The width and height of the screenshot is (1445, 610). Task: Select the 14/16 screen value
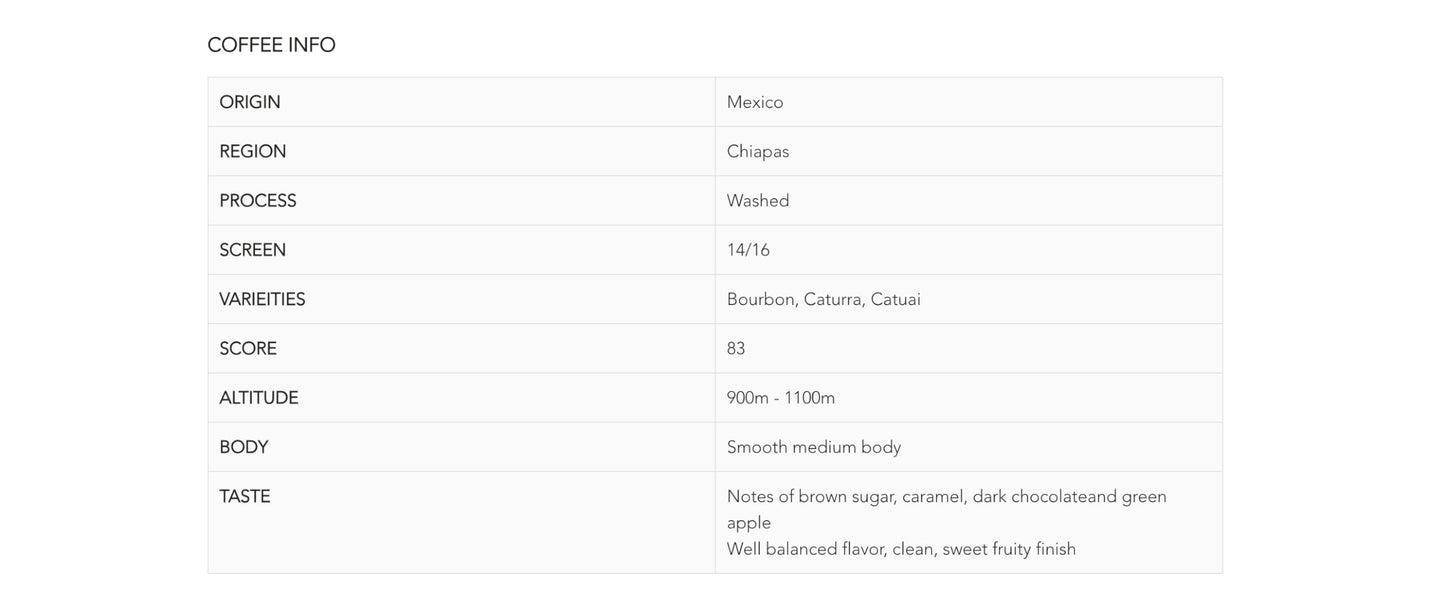[748, 250]
